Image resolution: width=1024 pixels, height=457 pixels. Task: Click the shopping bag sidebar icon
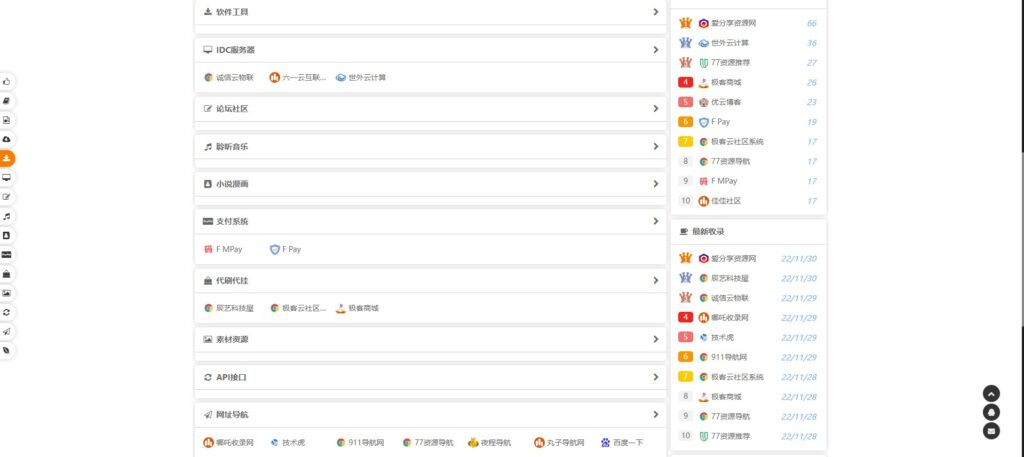point(7,274)
